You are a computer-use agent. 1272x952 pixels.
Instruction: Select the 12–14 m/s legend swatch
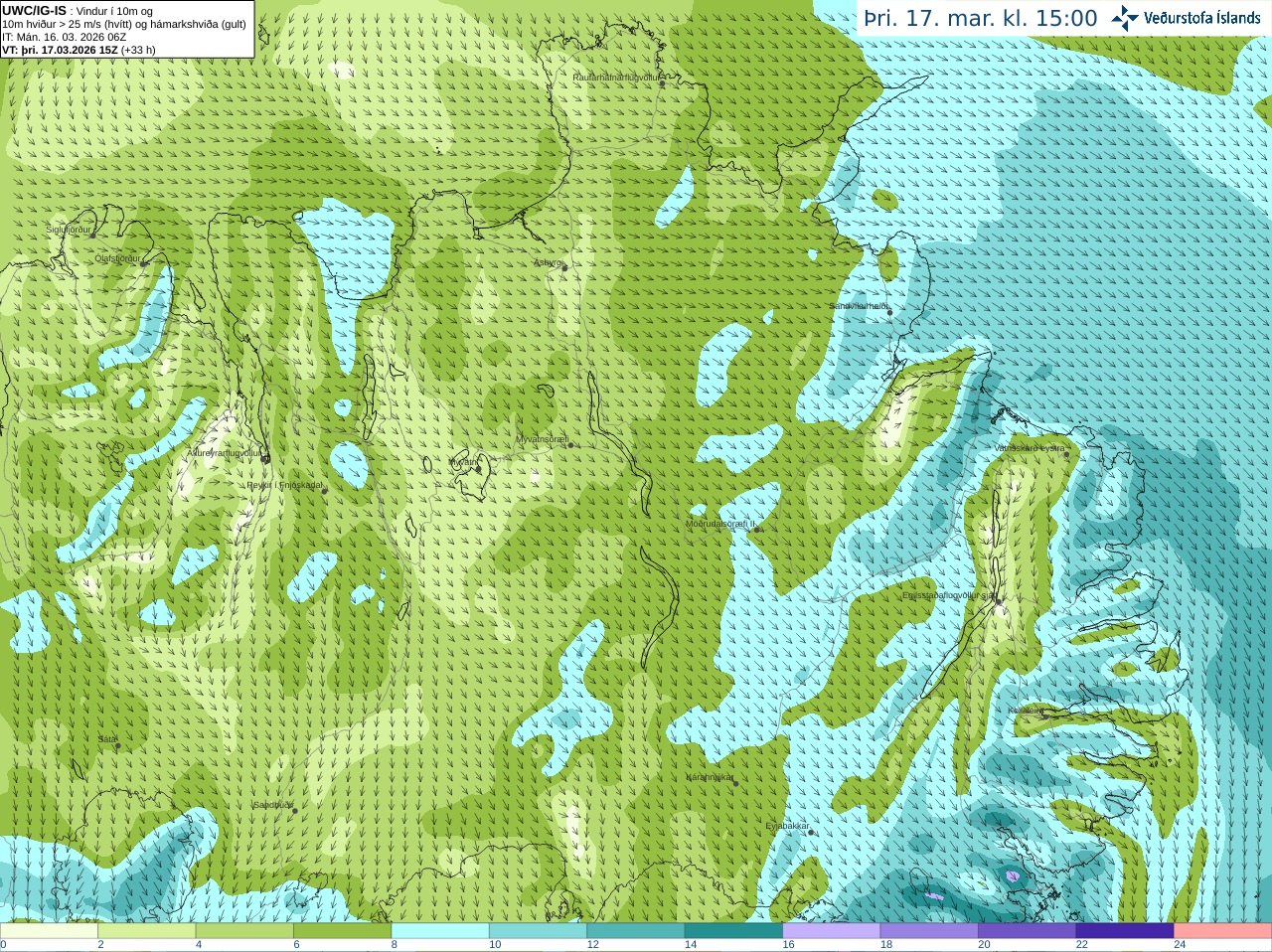636,931
